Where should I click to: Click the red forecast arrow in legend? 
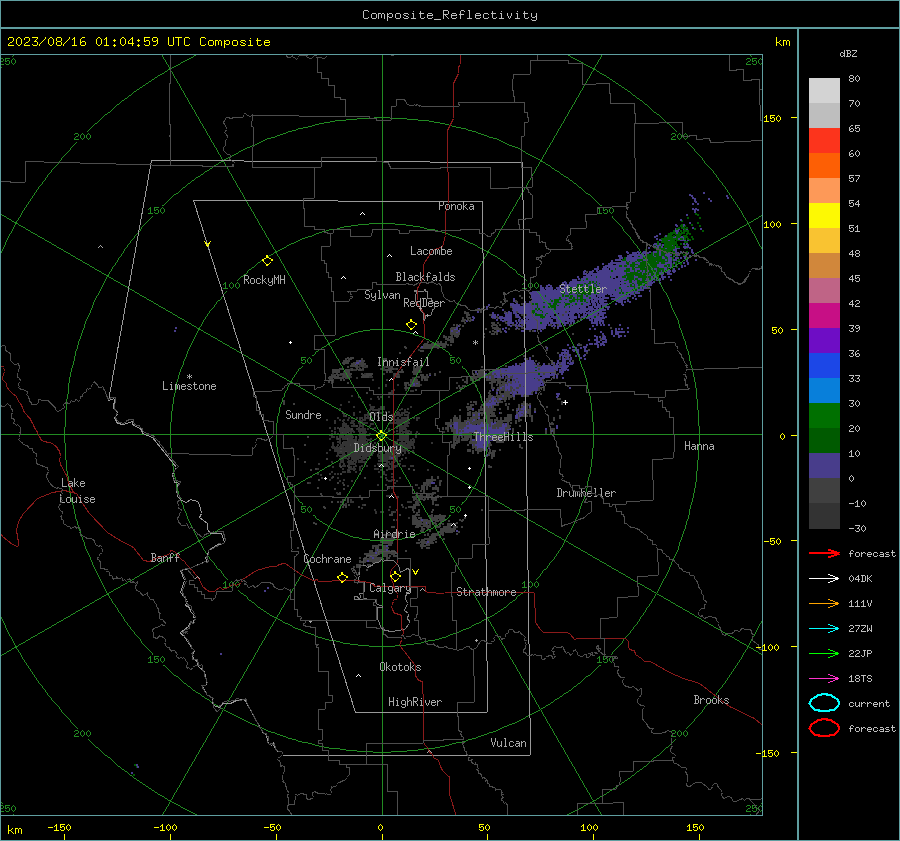pos(824,553)
